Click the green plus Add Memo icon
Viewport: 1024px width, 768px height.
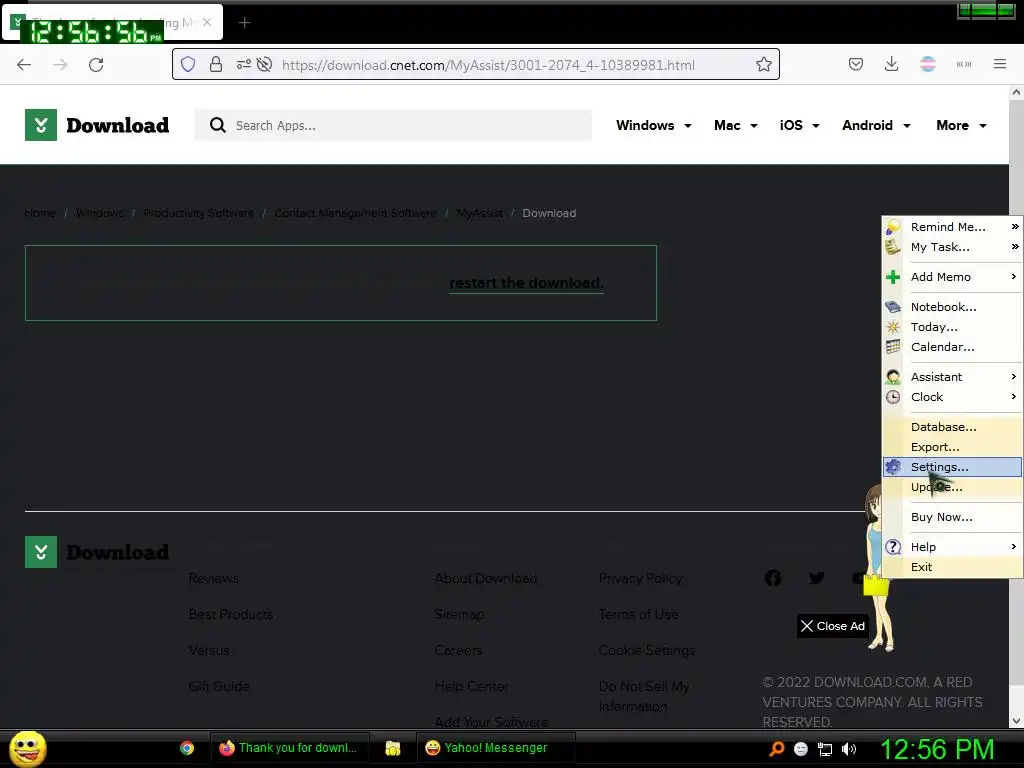(893, 277)
